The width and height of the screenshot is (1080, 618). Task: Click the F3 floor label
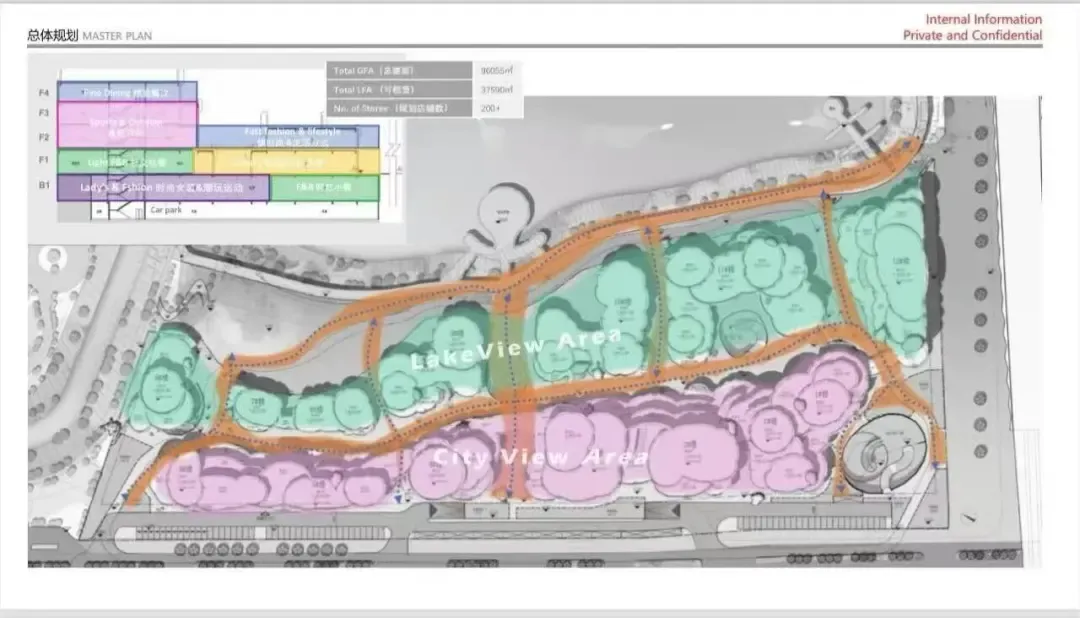[44, 112]
